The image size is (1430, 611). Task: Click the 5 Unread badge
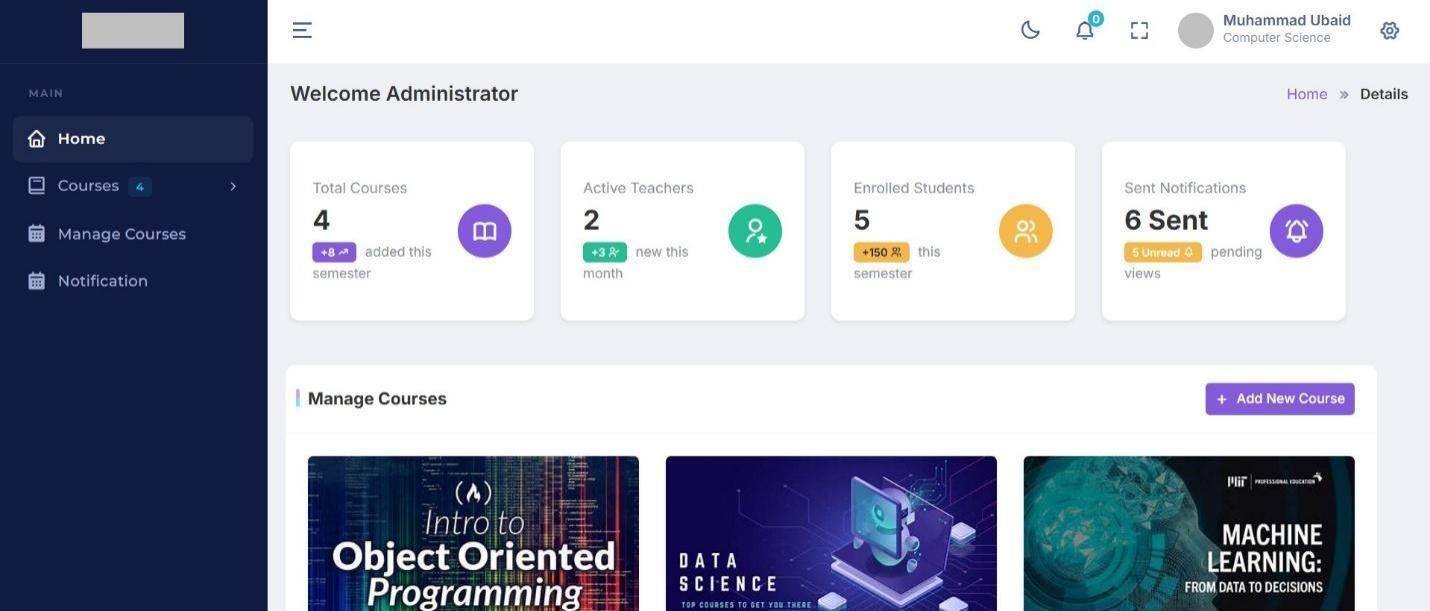tap(1162, 252)
